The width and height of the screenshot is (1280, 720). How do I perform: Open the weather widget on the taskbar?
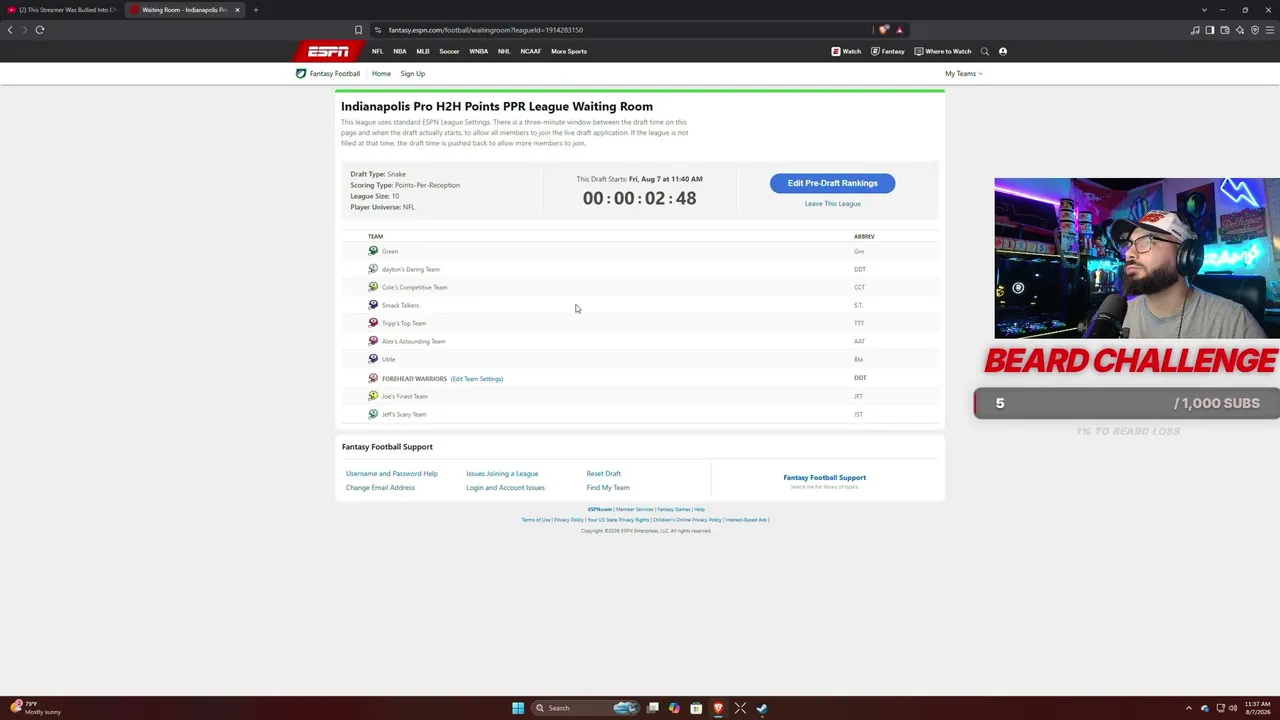[x=36, y=708]
